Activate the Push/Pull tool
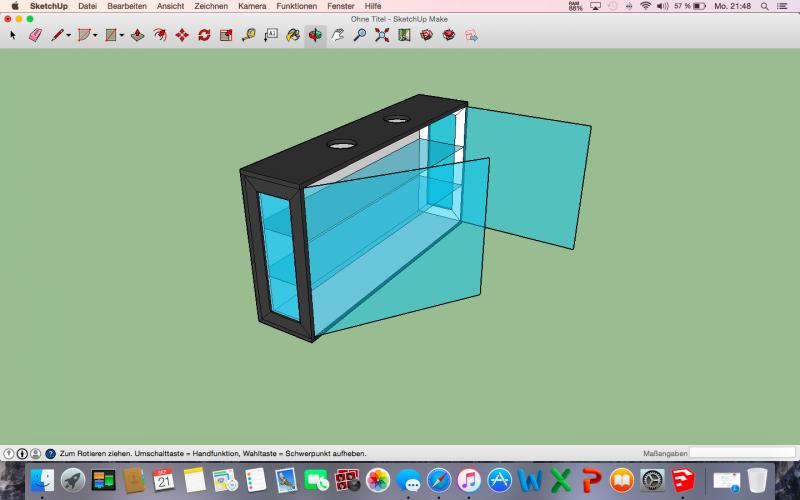 [138, 35]
